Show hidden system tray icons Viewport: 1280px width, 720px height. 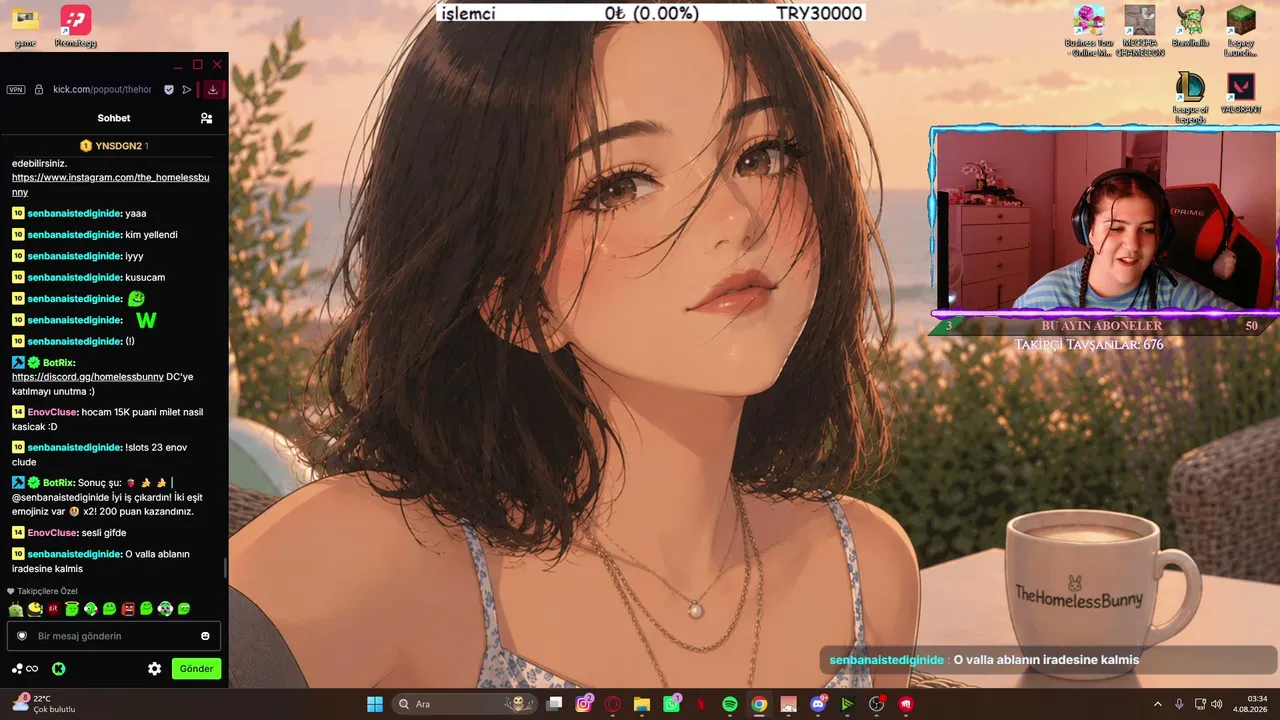pyautogui.click(x=1158, y=704)
